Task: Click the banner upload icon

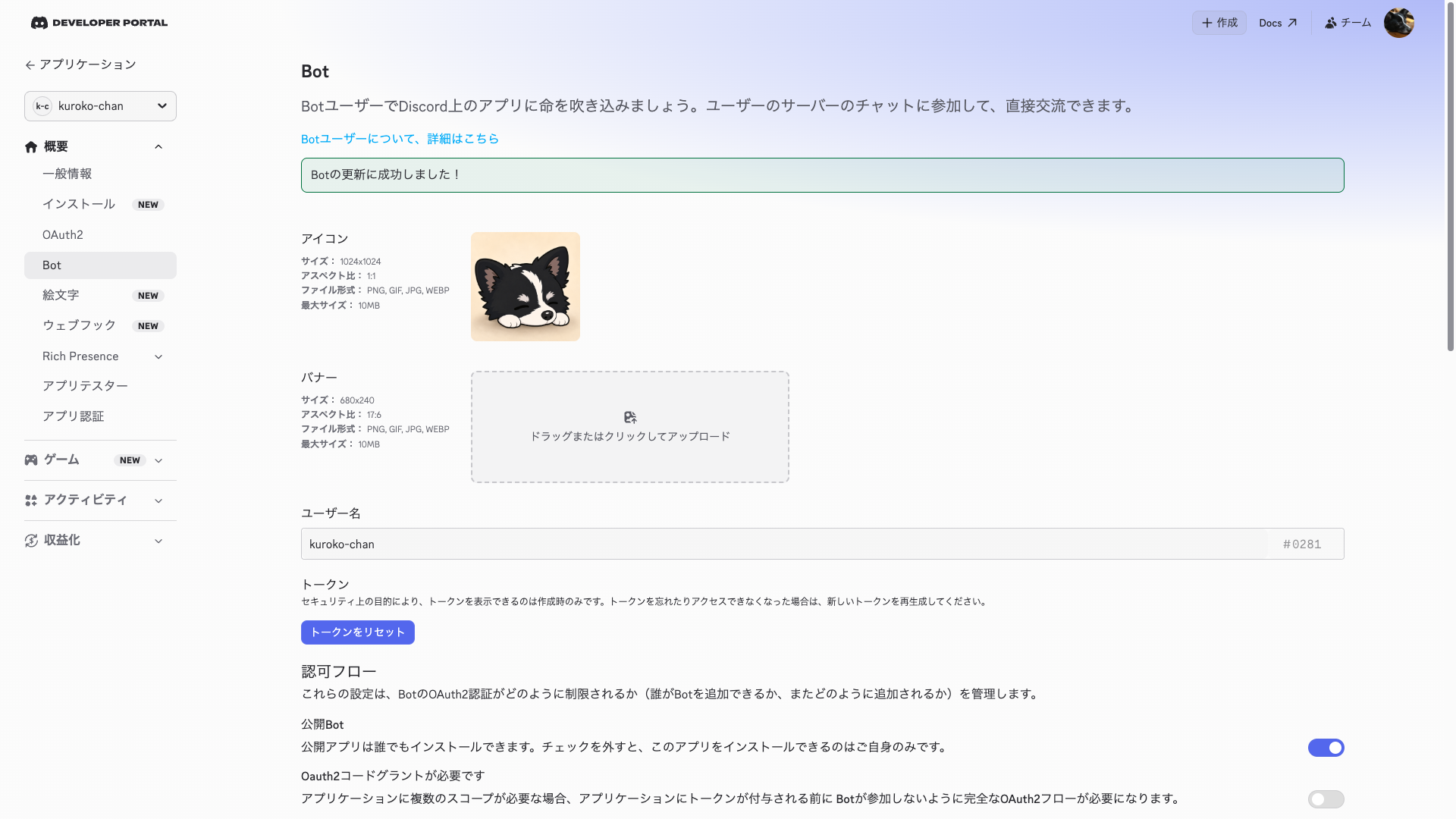Action: coord(630,417)
